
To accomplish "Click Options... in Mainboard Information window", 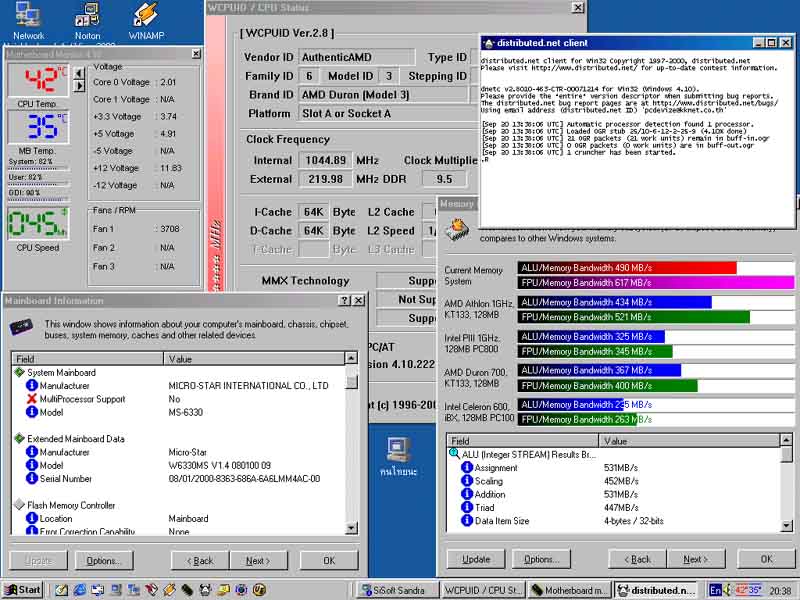I will click(x=104, y=560).
